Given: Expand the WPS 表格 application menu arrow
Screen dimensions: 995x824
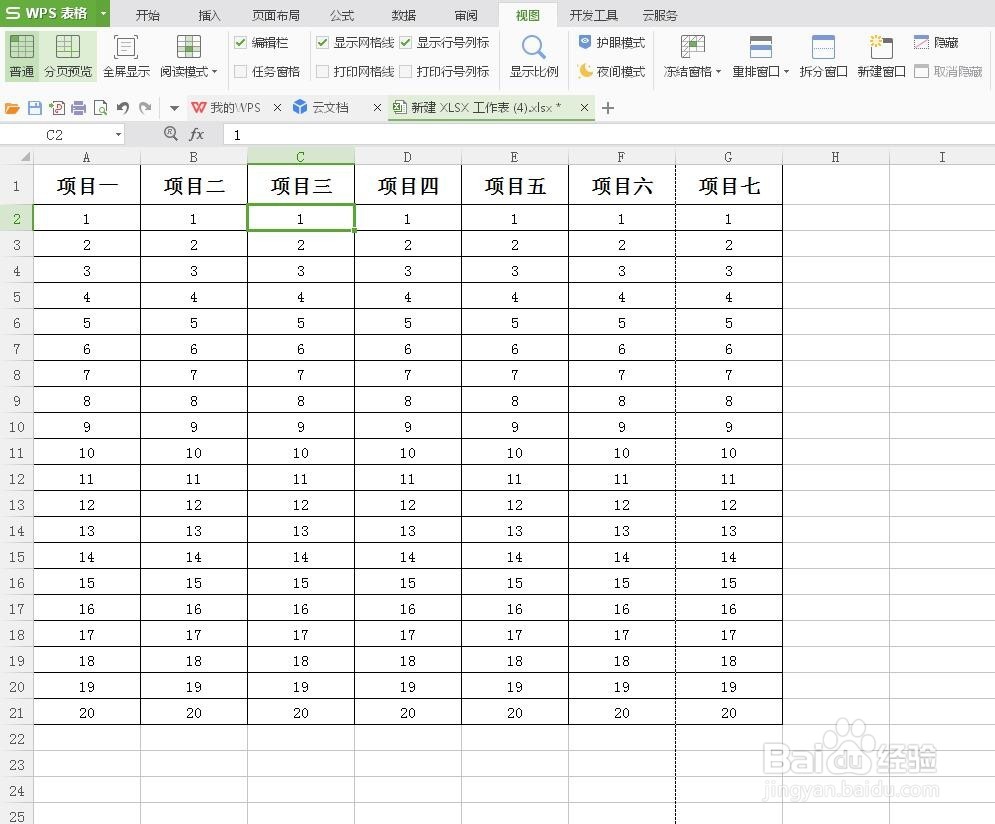Looking at the screenshot, I should point(103,13).
